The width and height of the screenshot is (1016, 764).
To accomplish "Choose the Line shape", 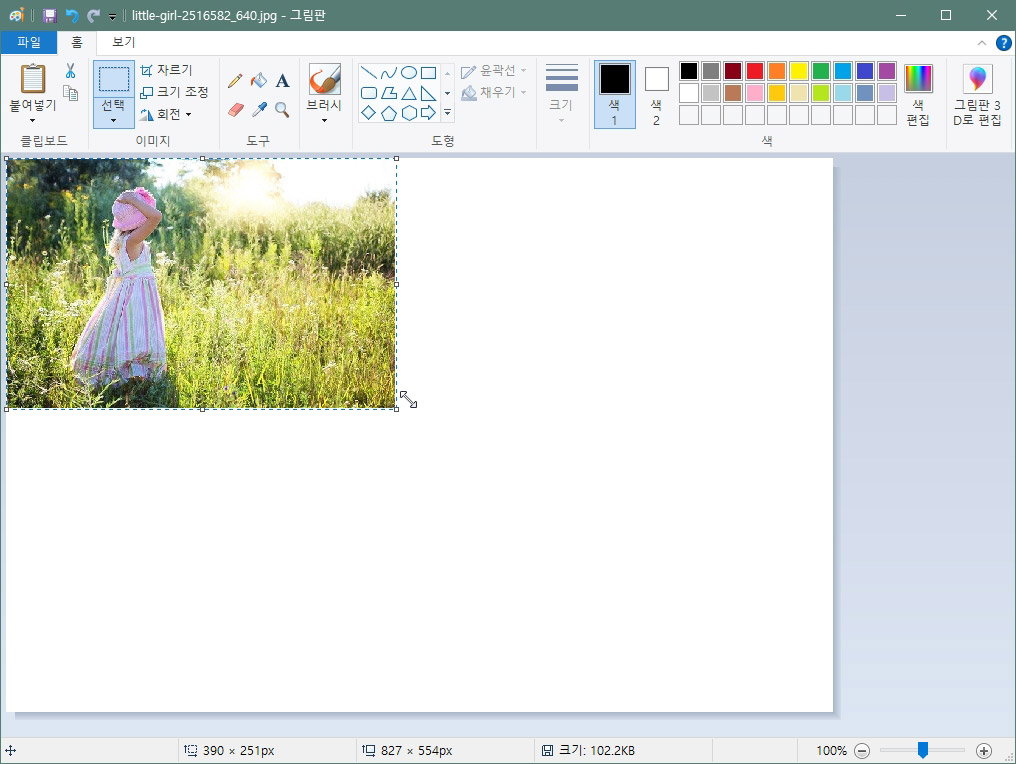I will tap(369, 73).
